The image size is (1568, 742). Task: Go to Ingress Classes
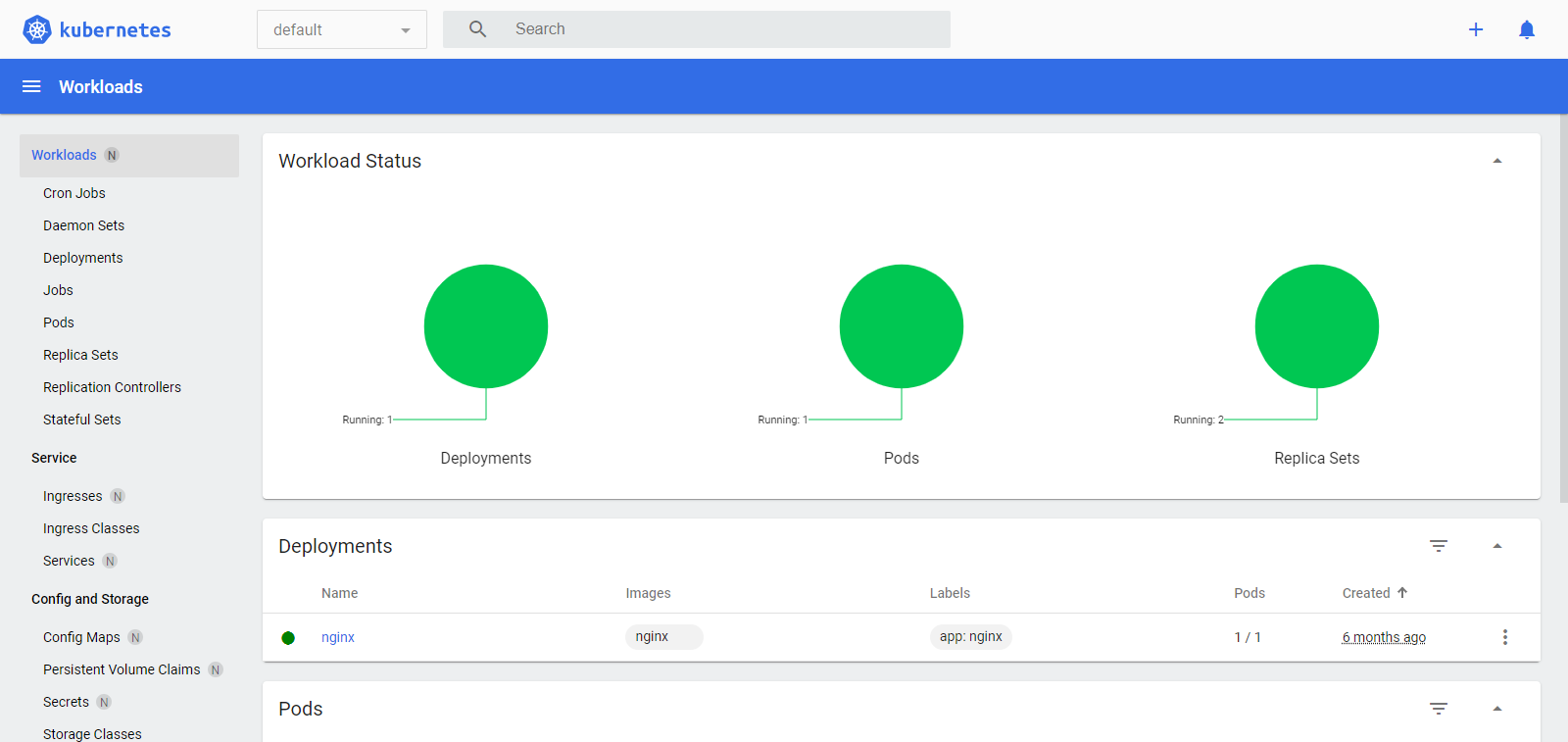(91, 528)
